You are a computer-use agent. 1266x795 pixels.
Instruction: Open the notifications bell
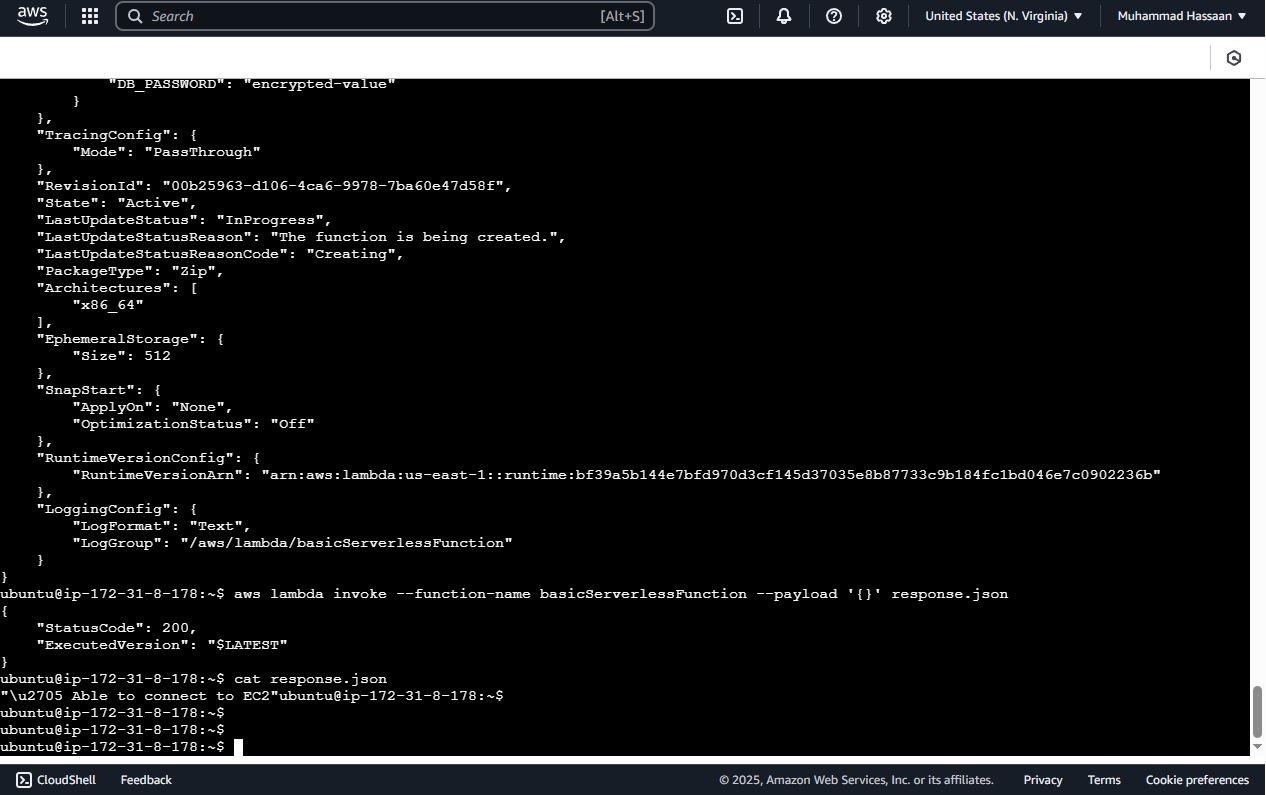[x=784, y=16]
